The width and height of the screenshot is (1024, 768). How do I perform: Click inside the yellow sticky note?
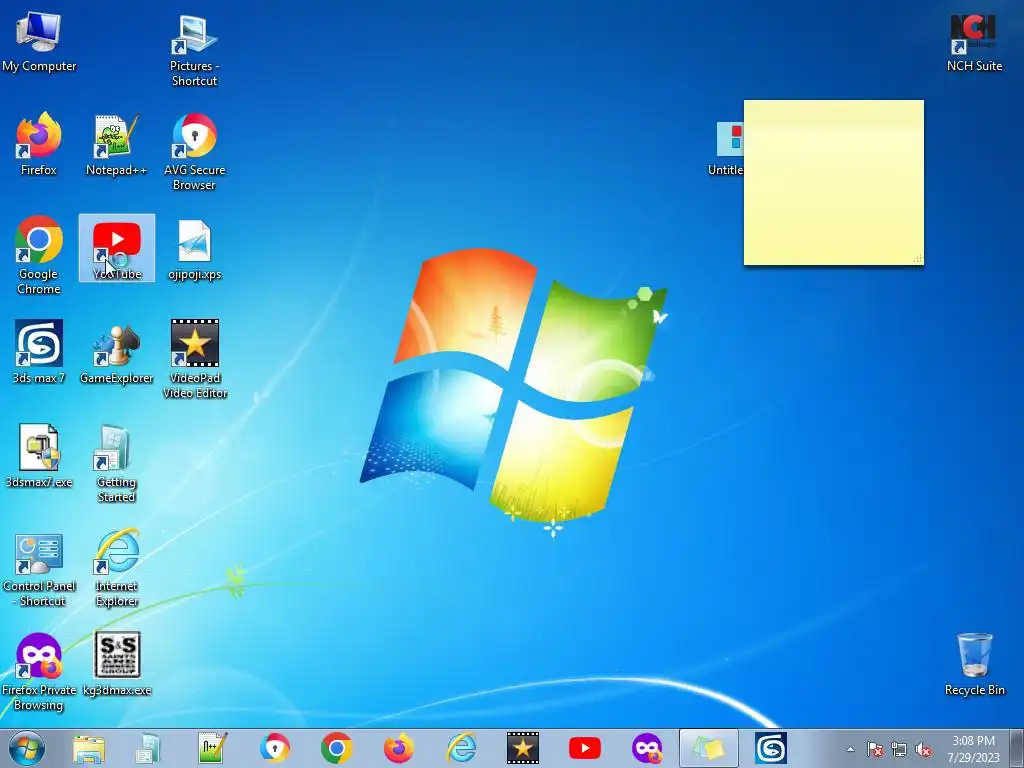[x=833, y=183]
